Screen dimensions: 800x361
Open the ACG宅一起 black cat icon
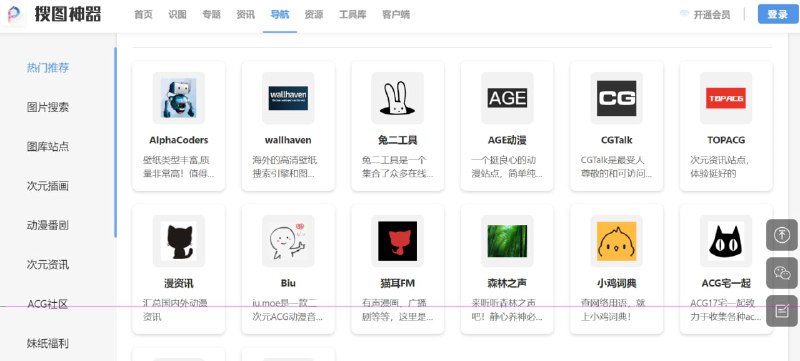[x=726, y=241]
